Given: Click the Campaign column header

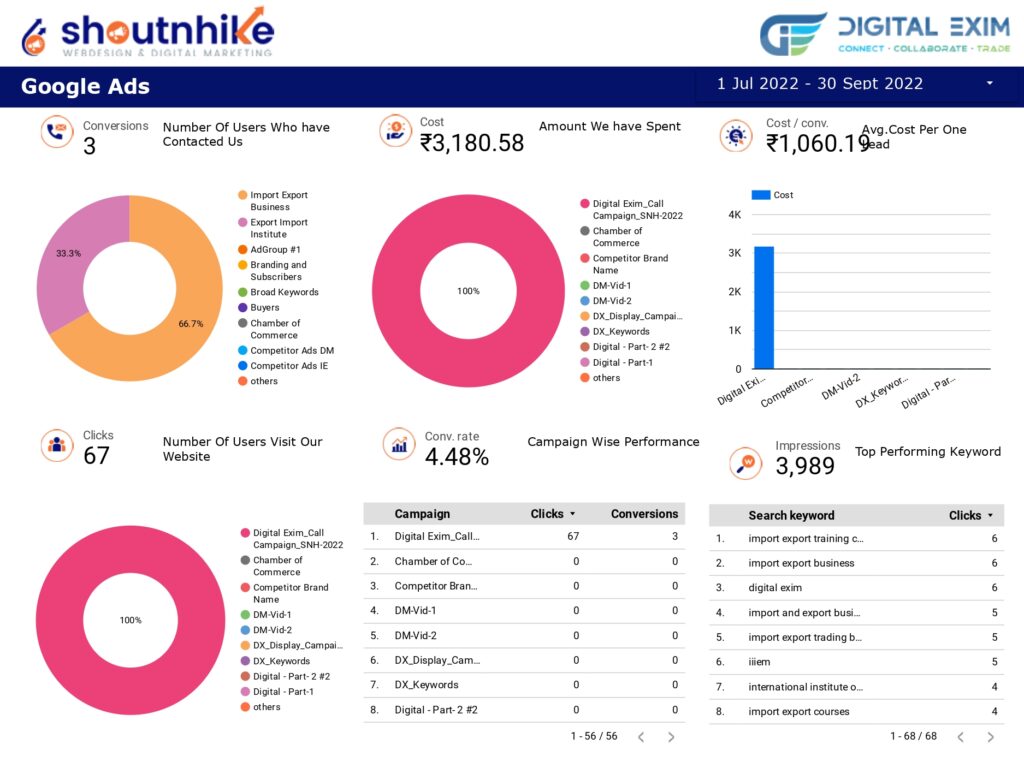Looking at the screenshot, I should pyautogui.click(x=422, y=514).
